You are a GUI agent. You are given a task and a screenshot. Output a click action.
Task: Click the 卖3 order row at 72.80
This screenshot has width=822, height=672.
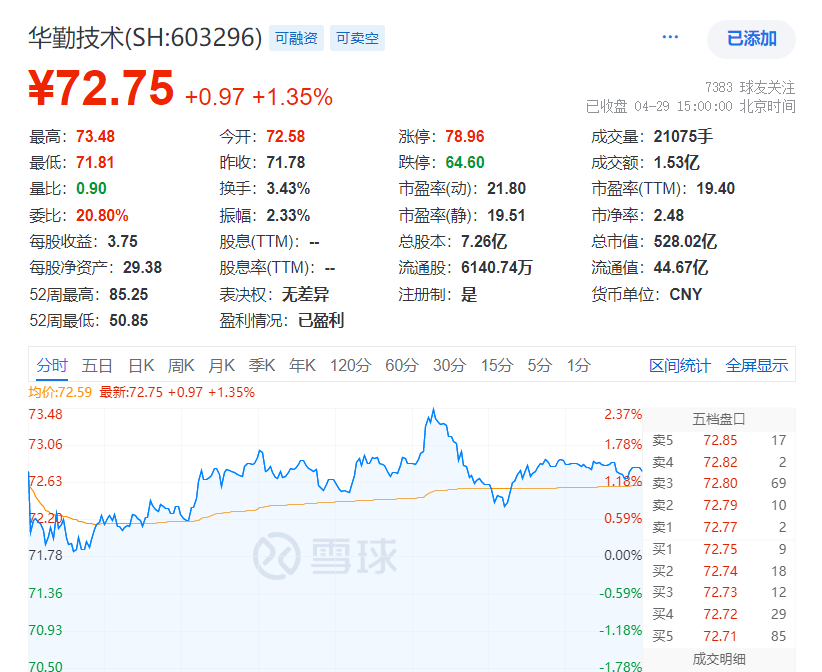[719, 483]
